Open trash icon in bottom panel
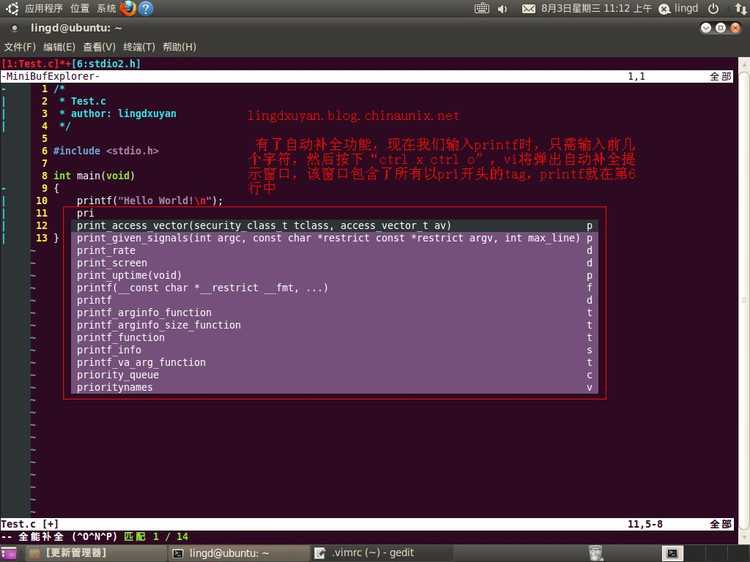Screen dimensions: 750x562 click(596, 553)
